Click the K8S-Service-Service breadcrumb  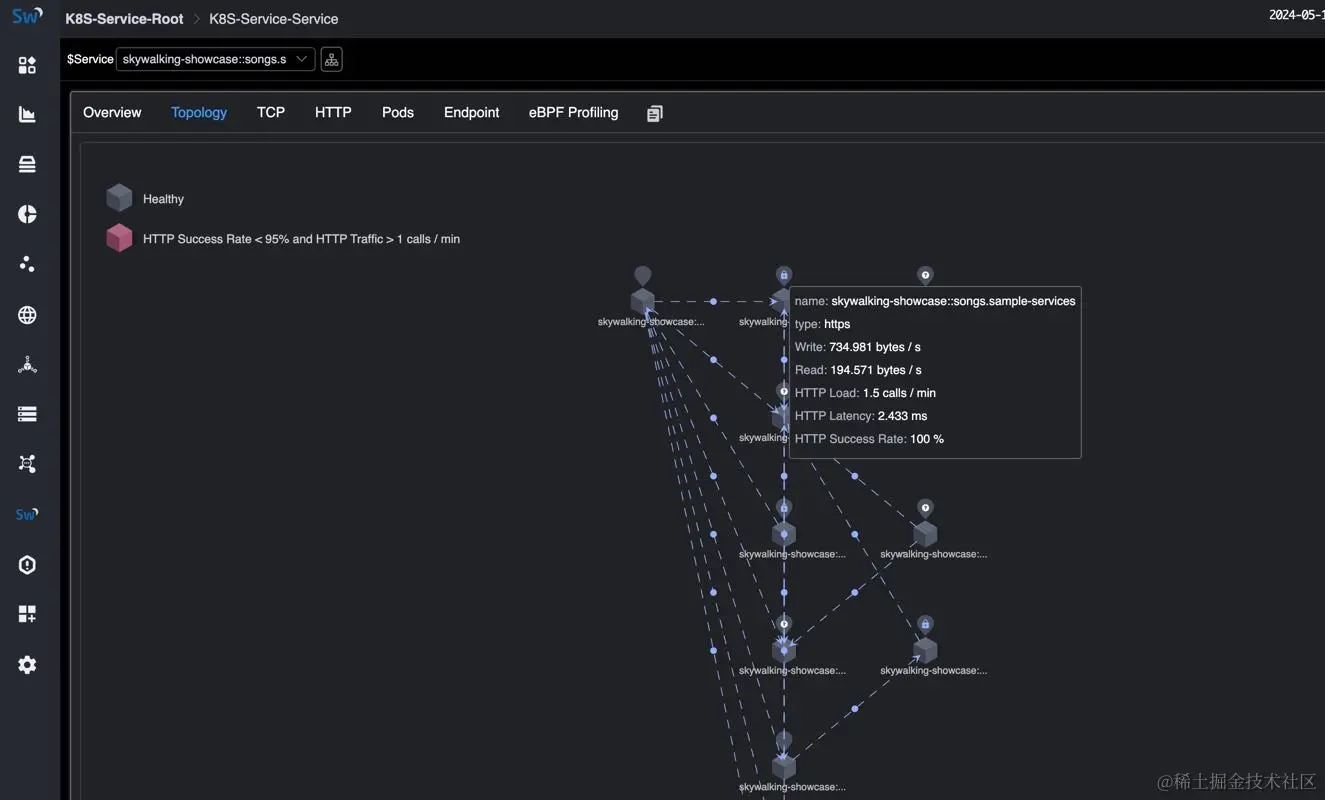pyautogui.click(x=273, y=18)
